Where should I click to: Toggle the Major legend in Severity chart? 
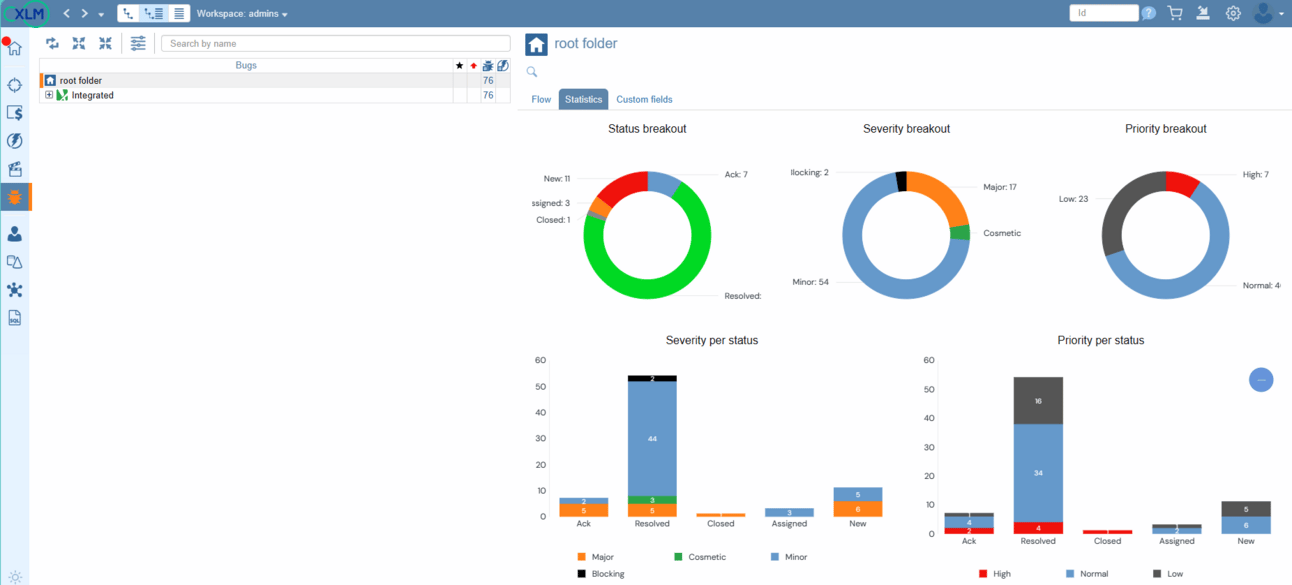point(595,557)
